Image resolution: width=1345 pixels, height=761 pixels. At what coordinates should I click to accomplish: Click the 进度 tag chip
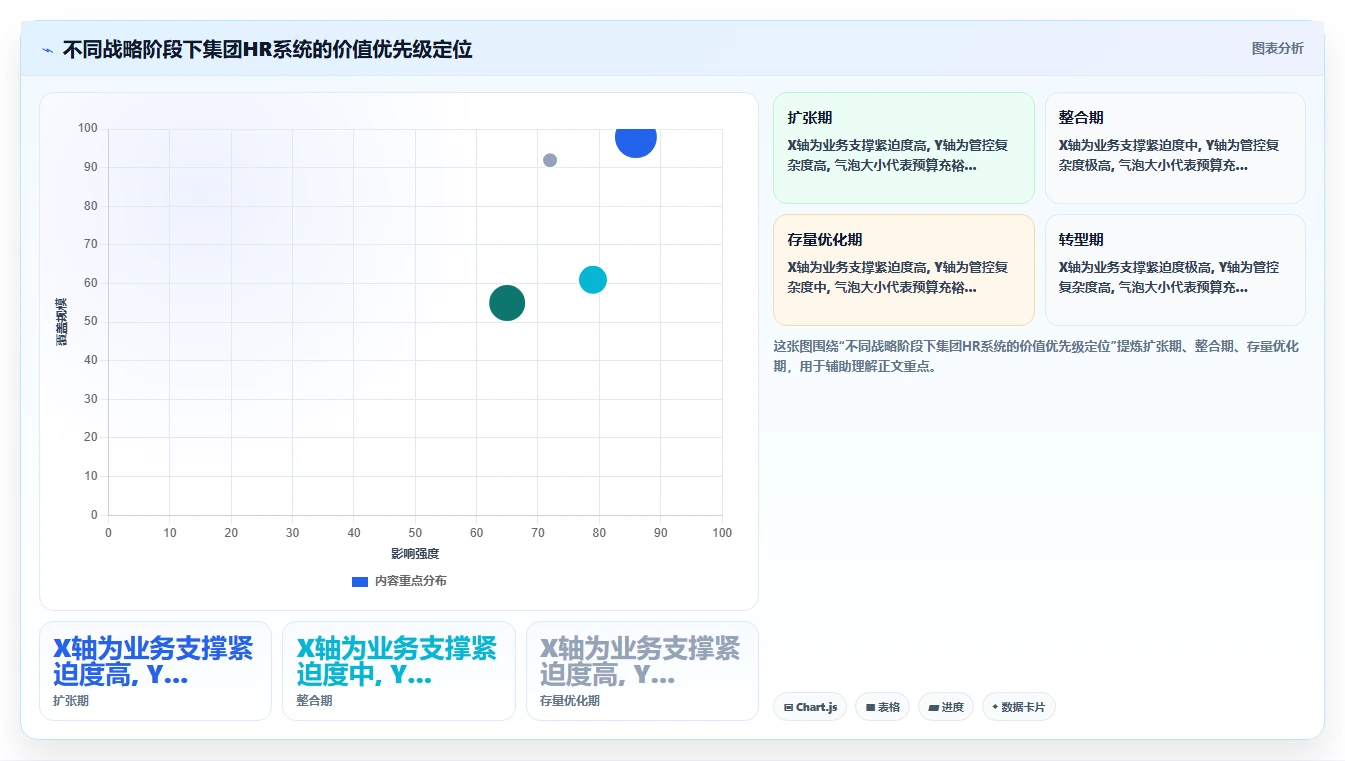coord(946,707)
